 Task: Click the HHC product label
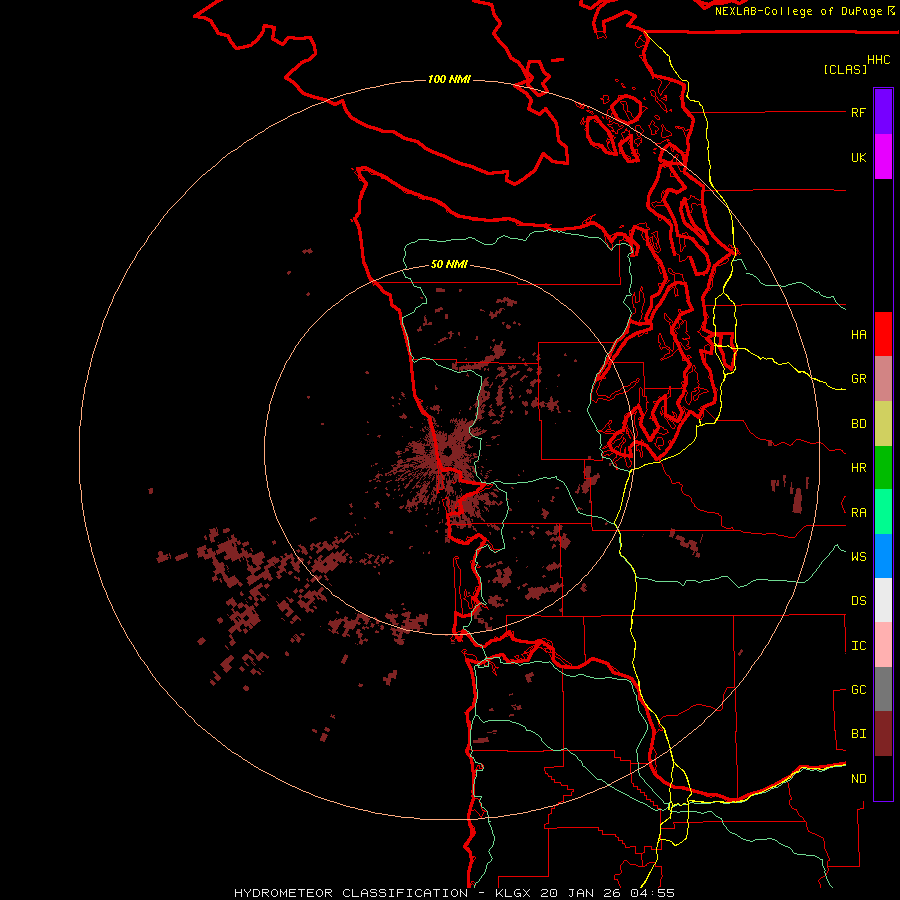click(878, 60)
